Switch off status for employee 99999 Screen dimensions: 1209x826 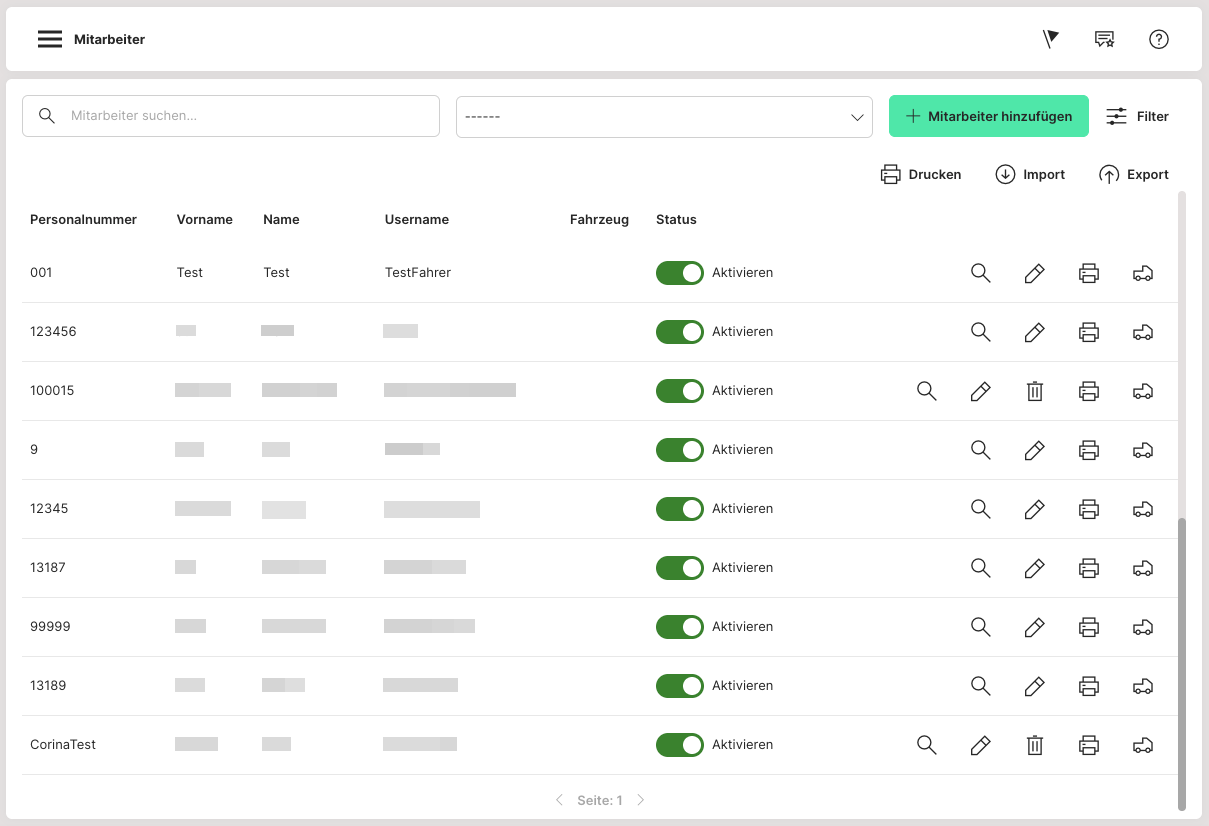[680, 627]
